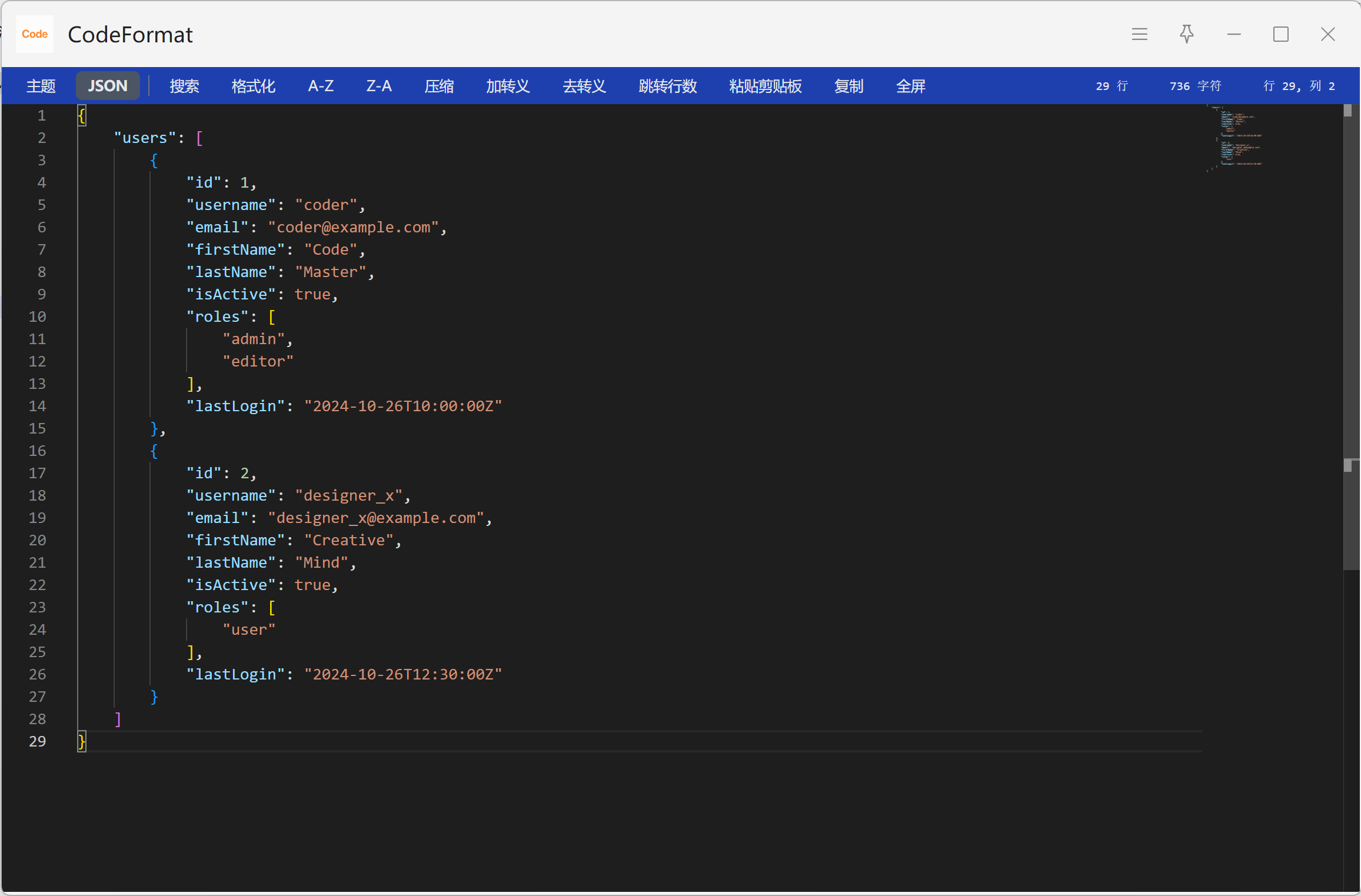Screen dimensions: 1361x896
Task: Click the code minimap preview
Action: [1236, 138]
